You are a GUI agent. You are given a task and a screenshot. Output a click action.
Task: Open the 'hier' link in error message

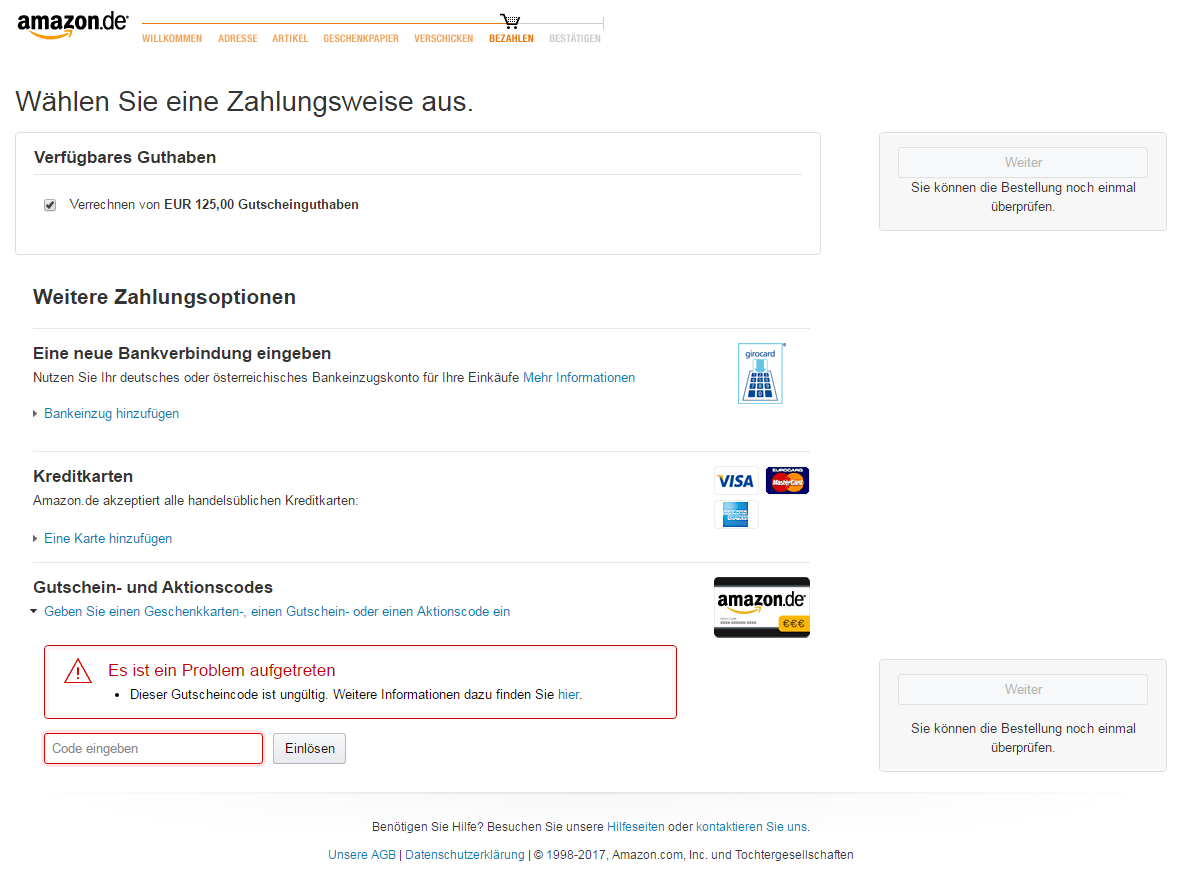click(x=569, y=695)
